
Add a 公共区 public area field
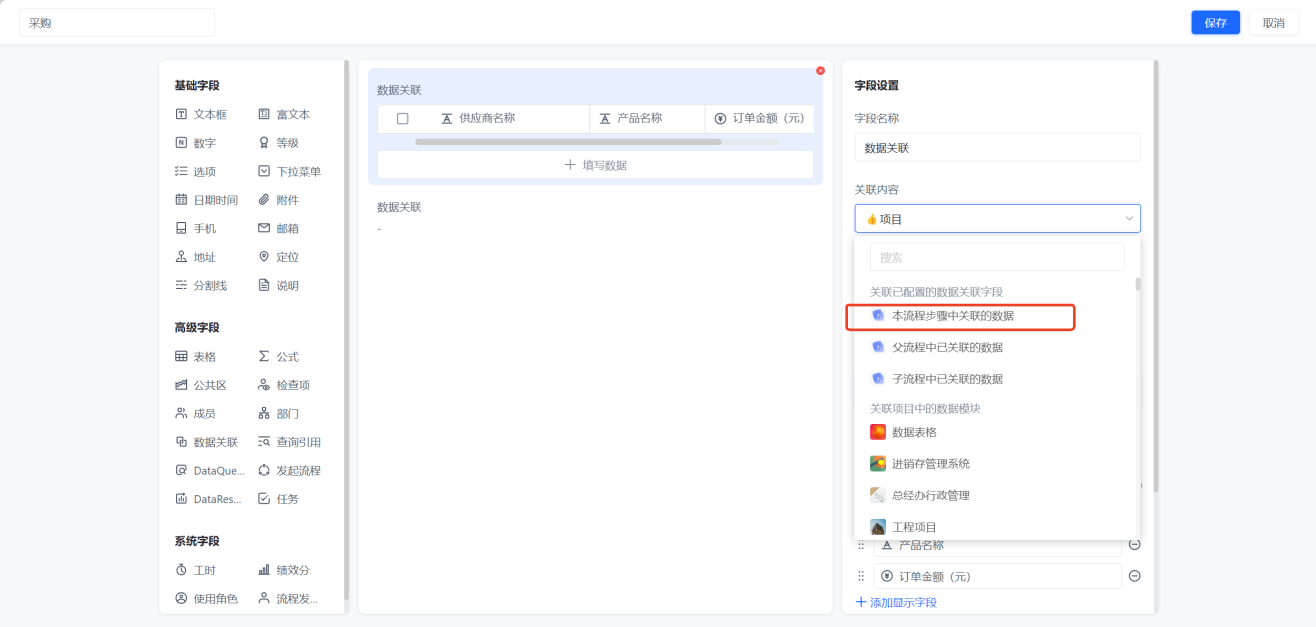pyautogui.click(x=201, y=385)
